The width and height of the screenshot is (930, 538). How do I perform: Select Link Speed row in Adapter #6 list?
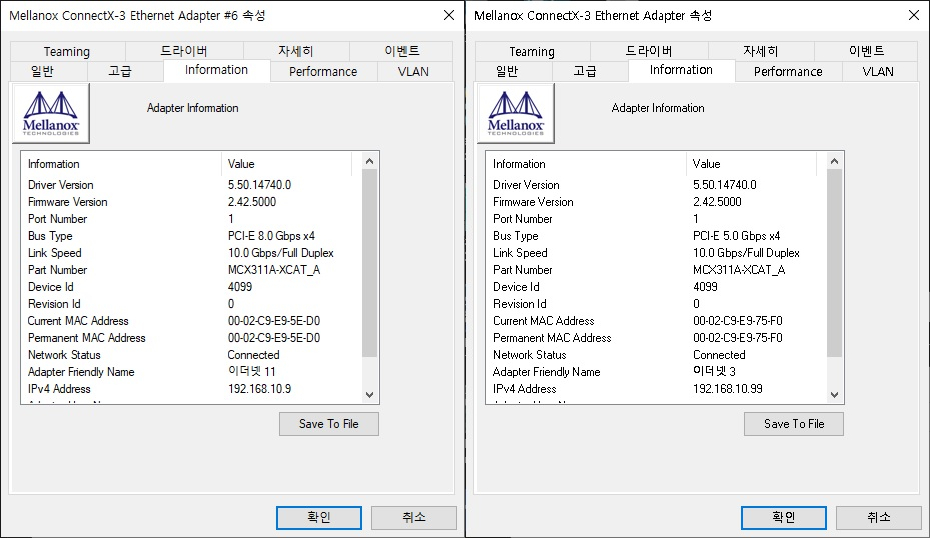(x=192, y=253)
